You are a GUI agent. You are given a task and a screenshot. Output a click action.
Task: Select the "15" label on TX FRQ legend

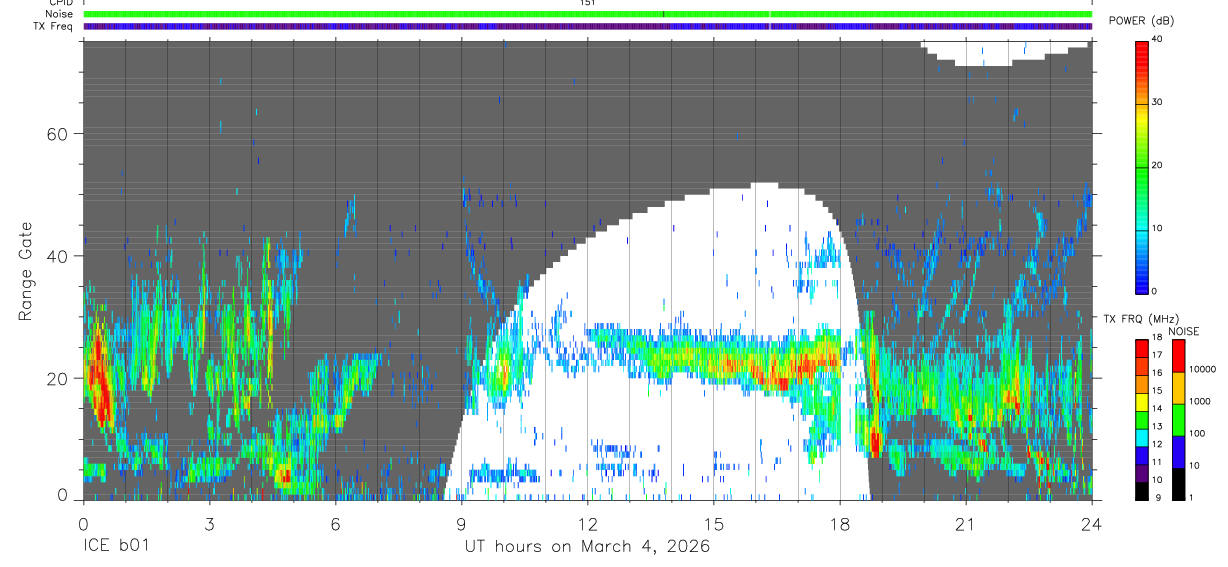[x=1158, y=391]
